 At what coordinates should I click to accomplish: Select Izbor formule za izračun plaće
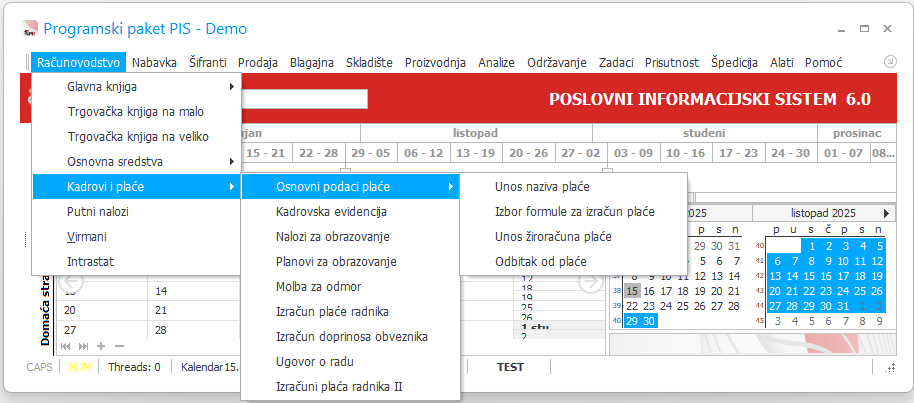pyautogui.click(x=574, y=212)
